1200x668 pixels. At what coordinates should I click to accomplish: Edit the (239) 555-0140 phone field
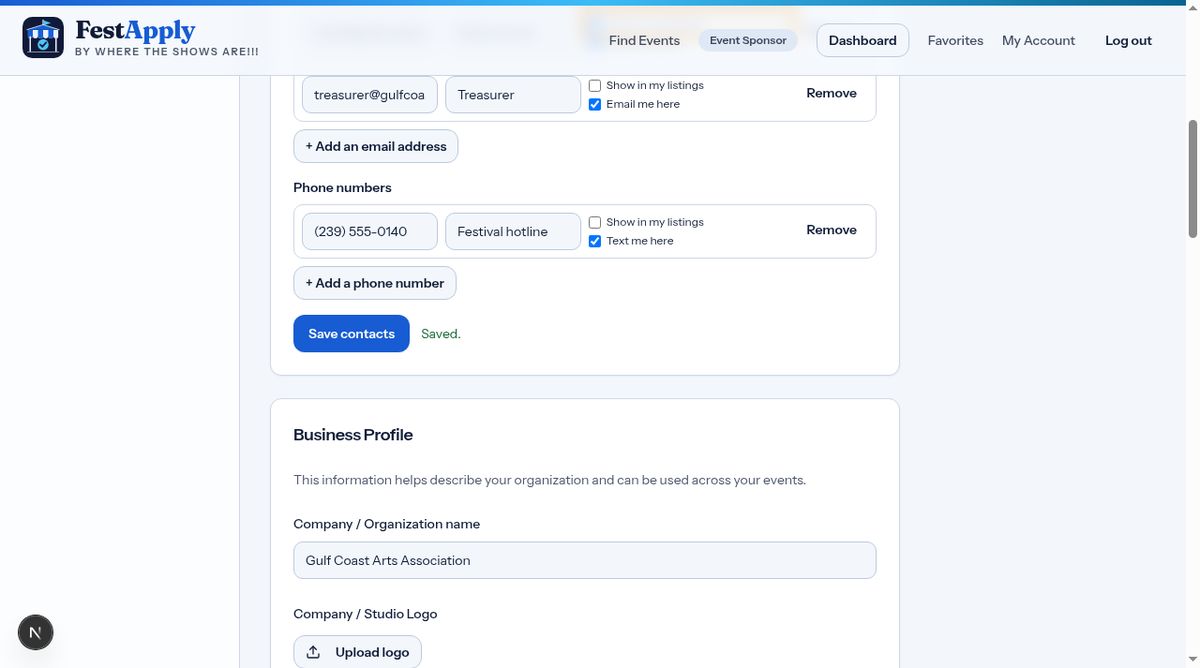click(x=370, y=231)
